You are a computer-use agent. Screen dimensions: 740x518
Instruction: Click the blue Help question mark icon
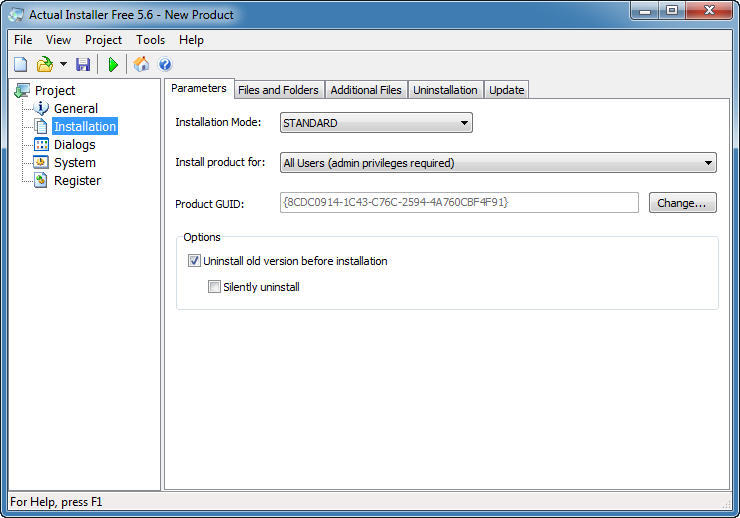pyautogui.click(x=165, y=64)
